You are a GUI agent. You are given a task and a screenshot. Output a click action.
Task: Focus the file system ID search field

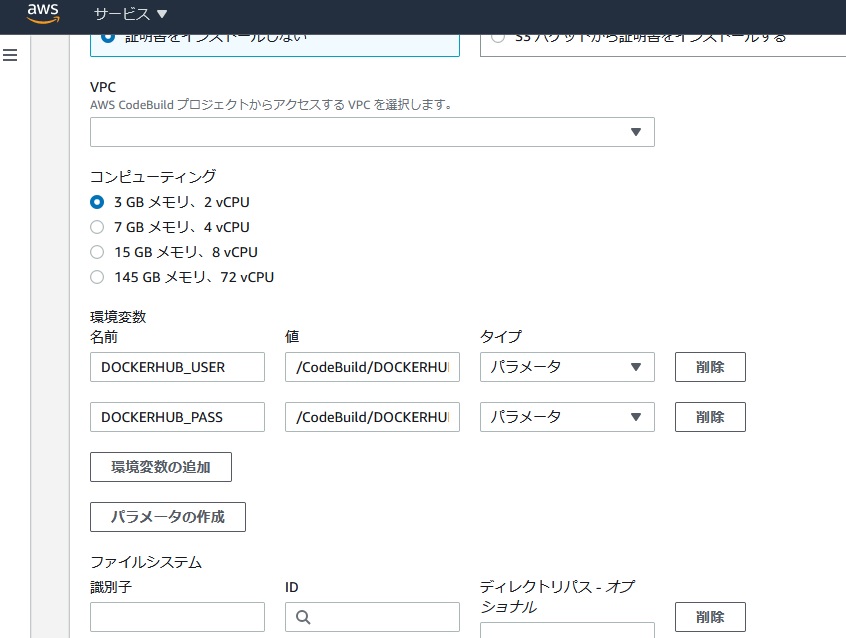click(372, 617)
